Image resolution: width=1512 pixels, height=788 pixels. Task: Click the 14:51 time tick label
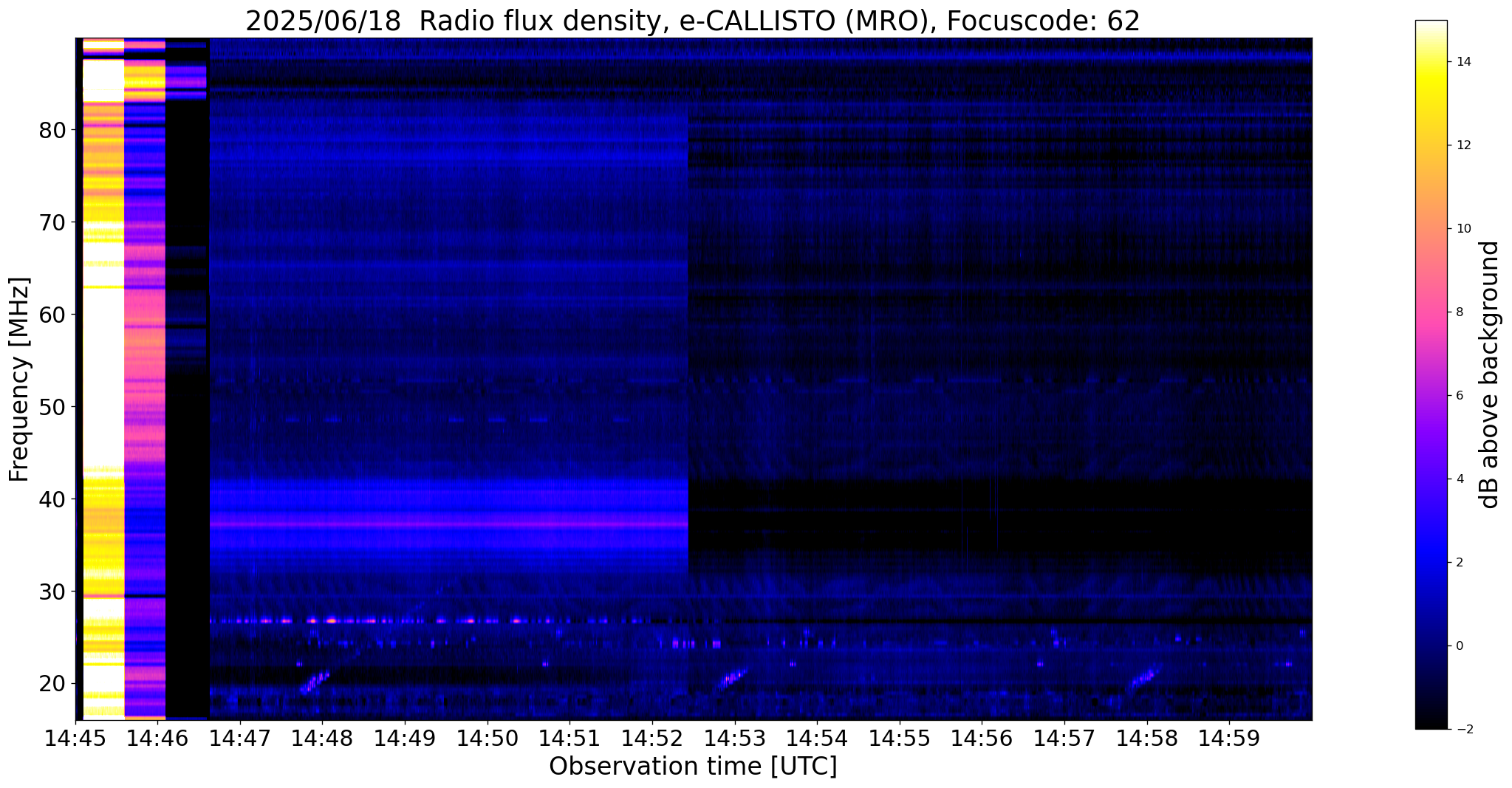570,737
